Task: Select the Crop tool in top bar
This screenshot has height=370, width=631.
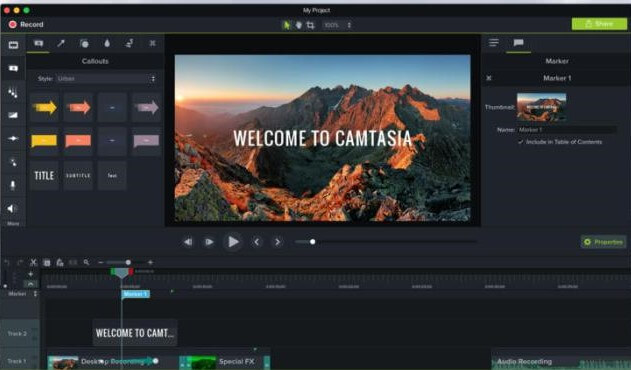Action: 310,25
